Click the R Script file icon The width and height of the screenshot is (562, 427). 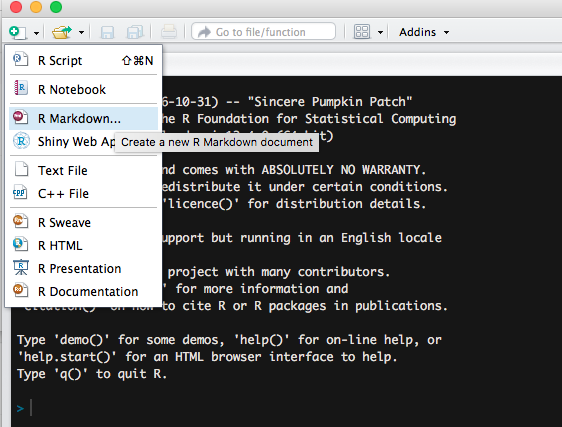(x=20, y=59)
